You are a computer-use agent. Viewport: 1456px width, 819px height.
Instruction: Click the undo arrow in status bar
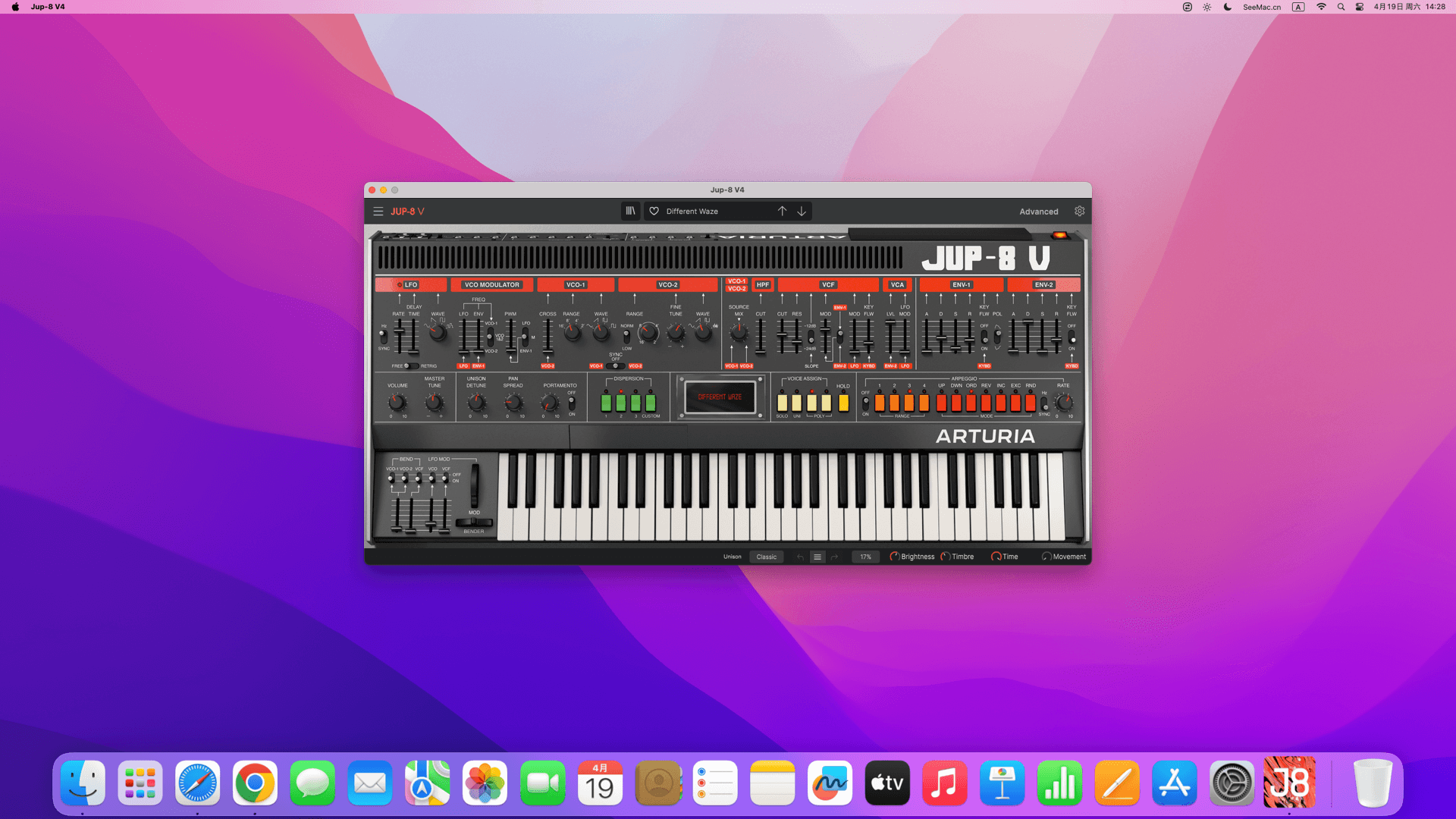point(800,557)
